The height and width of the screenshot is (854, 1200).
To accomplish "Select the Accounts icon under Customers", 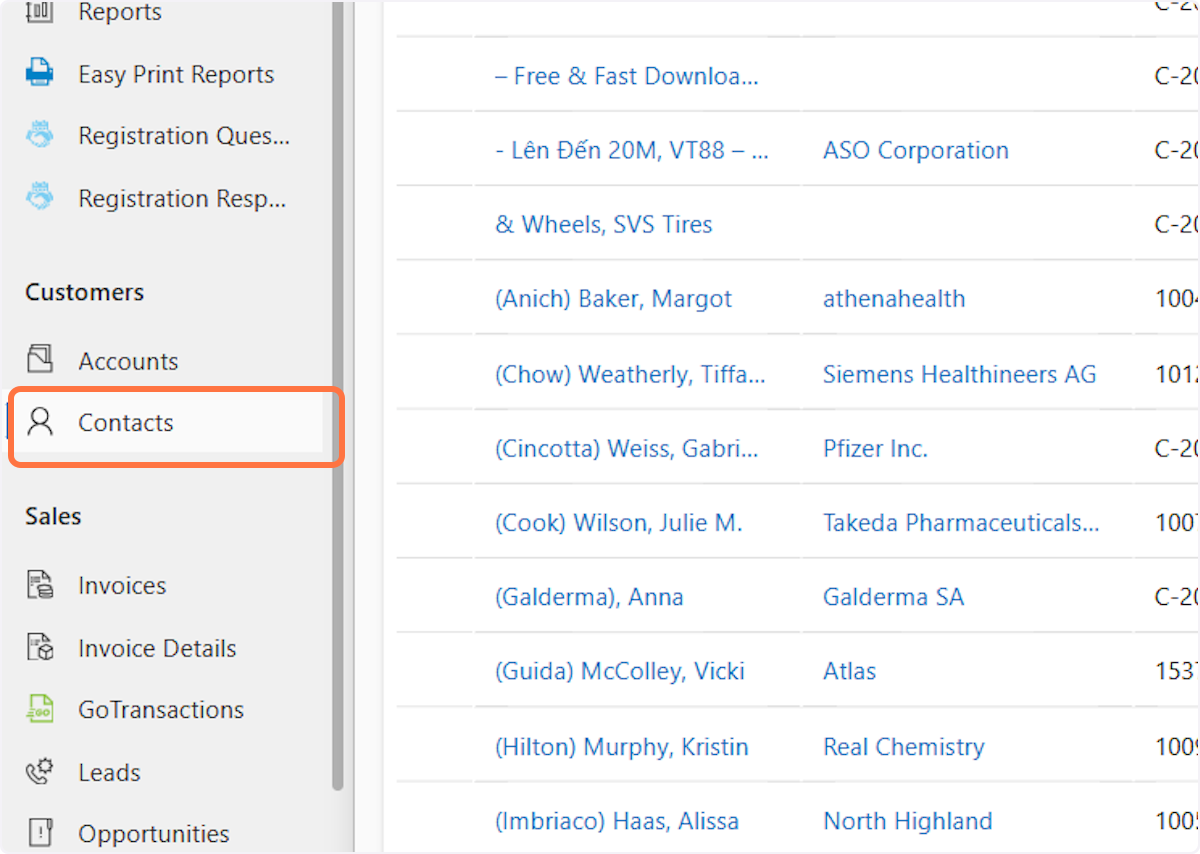I will [40, 360].
